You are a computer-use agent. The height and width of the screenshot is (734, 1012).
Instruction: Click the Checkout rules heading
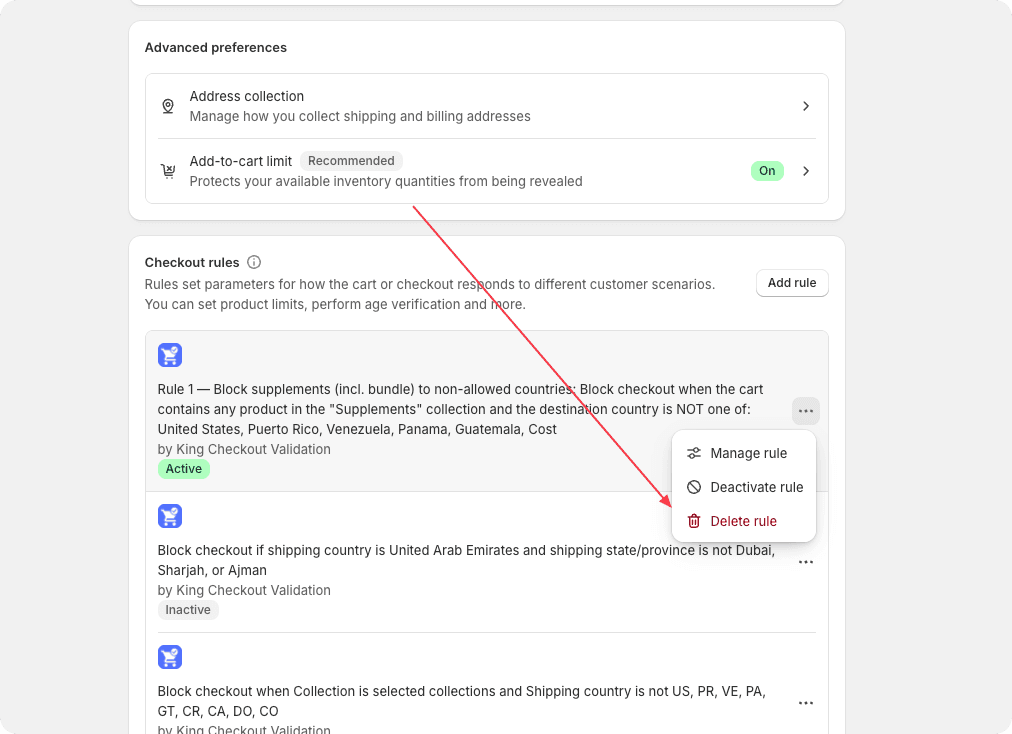tap(192, 262)
